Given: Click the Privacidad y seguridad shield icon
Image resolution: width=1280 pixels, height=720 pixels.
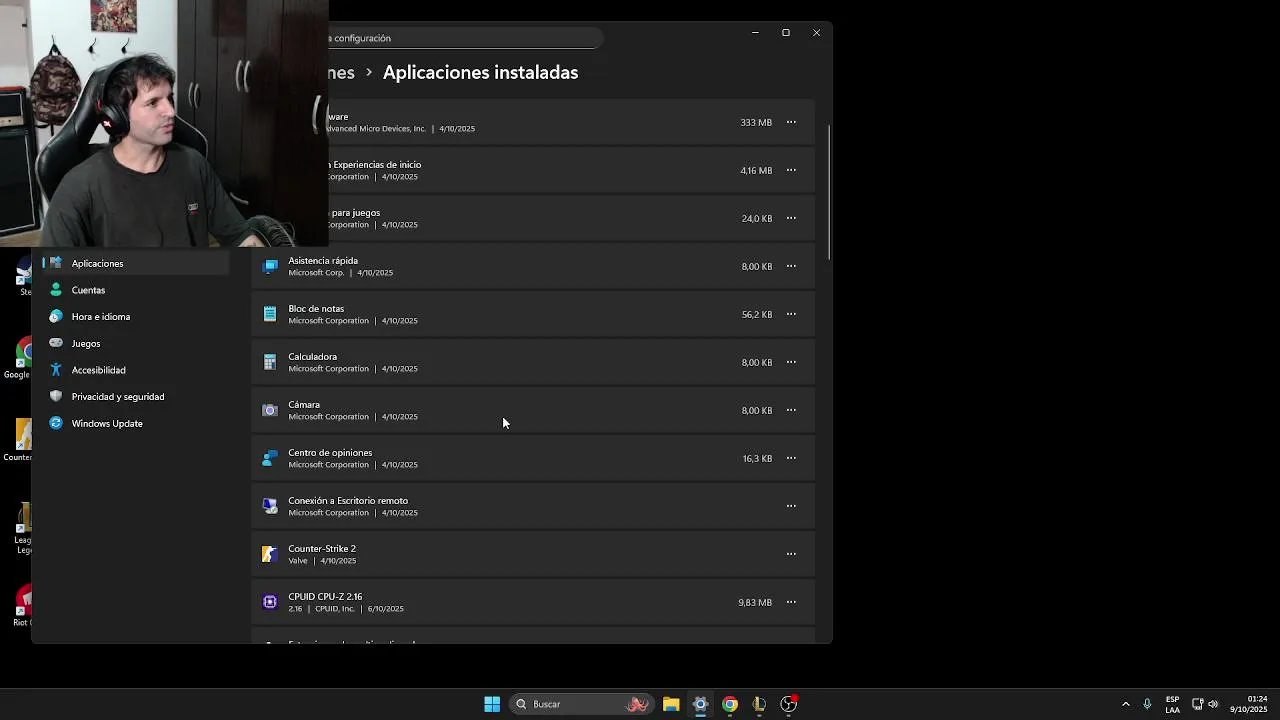Looking at the screenshot, I should (x=56, y=397).
